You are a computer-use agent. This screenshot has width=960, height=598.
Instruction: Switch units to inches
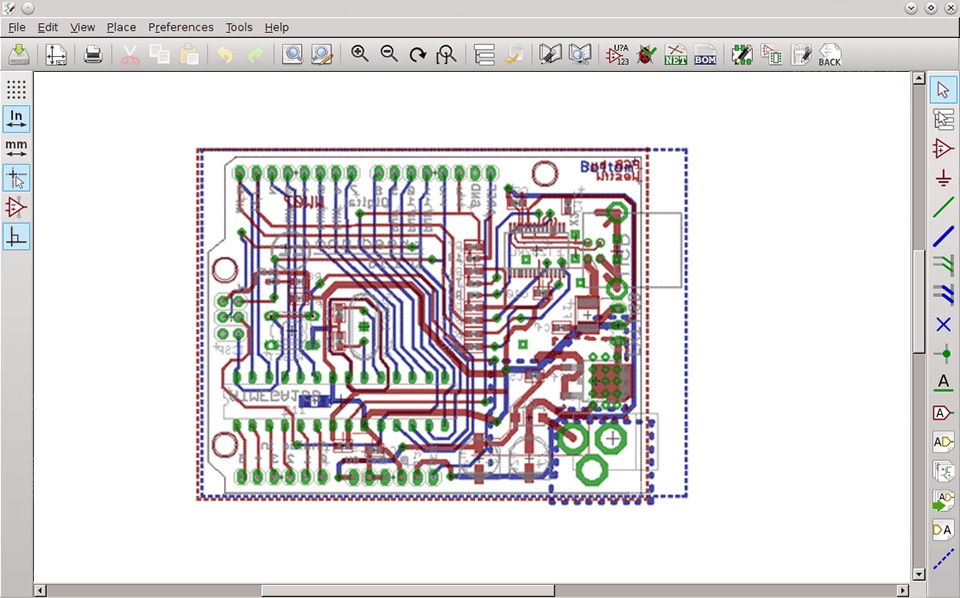point(16,119)
